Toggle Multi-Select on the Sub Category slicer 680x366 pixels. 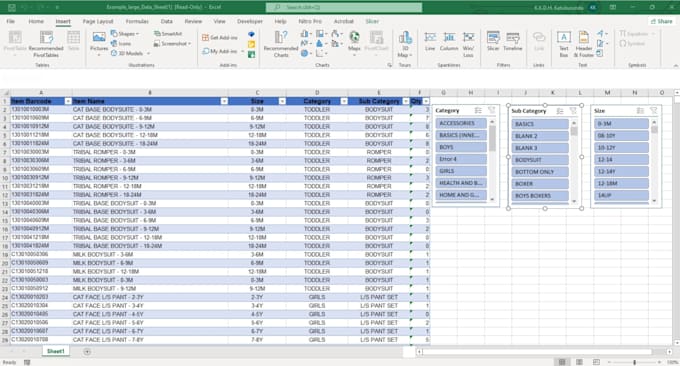560,111
